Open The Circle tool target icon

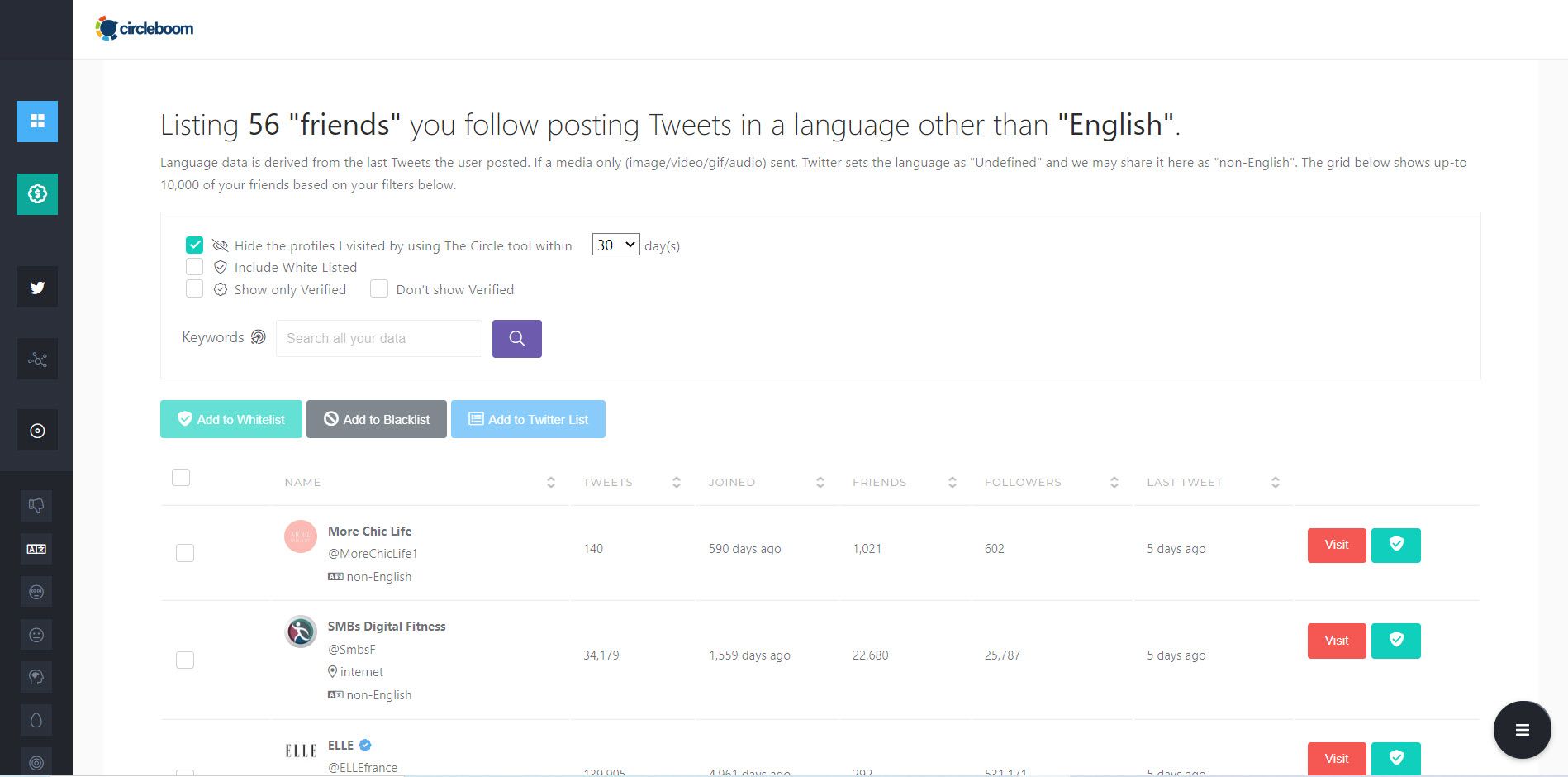pyautogui.click(x=36, y=430)
